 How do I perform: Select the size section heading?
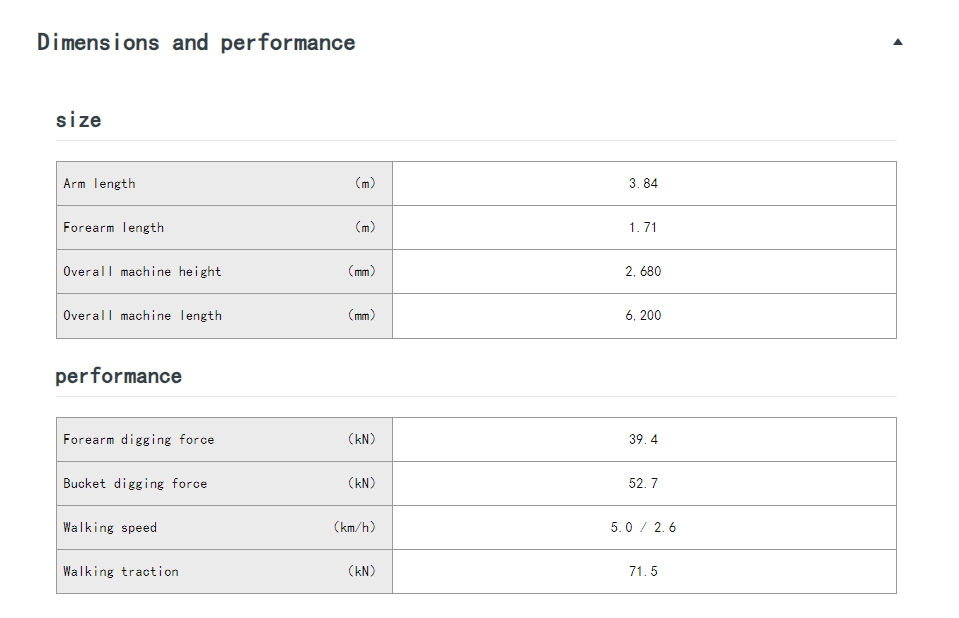(x=78, y=120)
